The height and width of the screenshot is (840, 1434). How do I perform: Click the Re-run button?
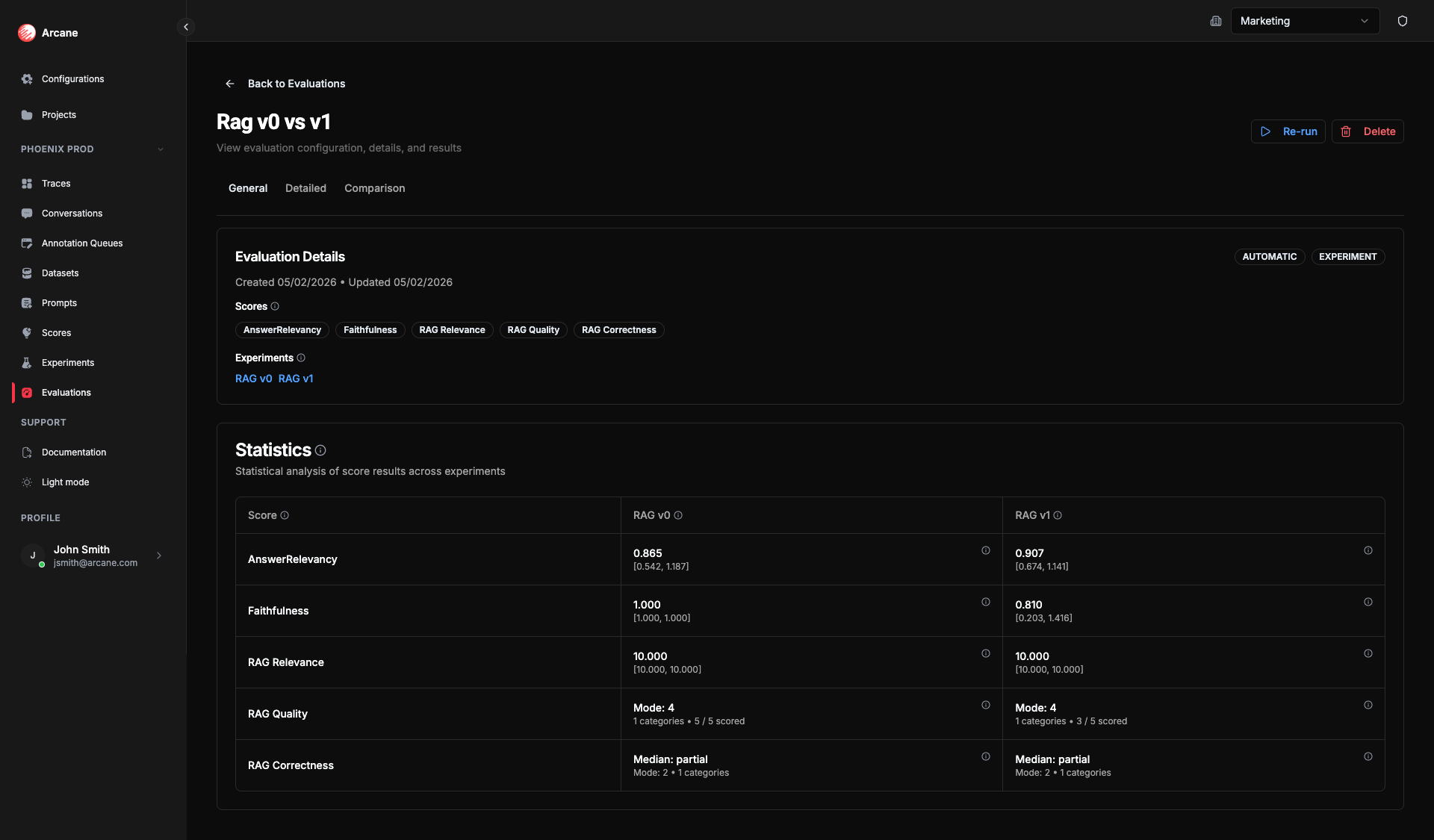[1288, 131]
